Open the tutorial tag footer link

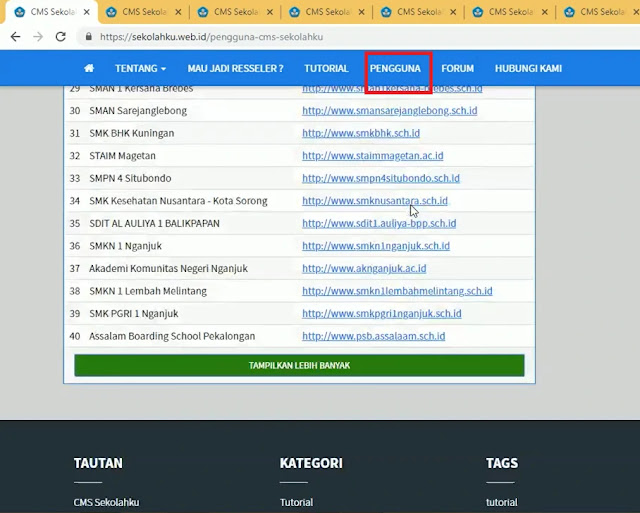pyautogui.click(x=501, y=502)
